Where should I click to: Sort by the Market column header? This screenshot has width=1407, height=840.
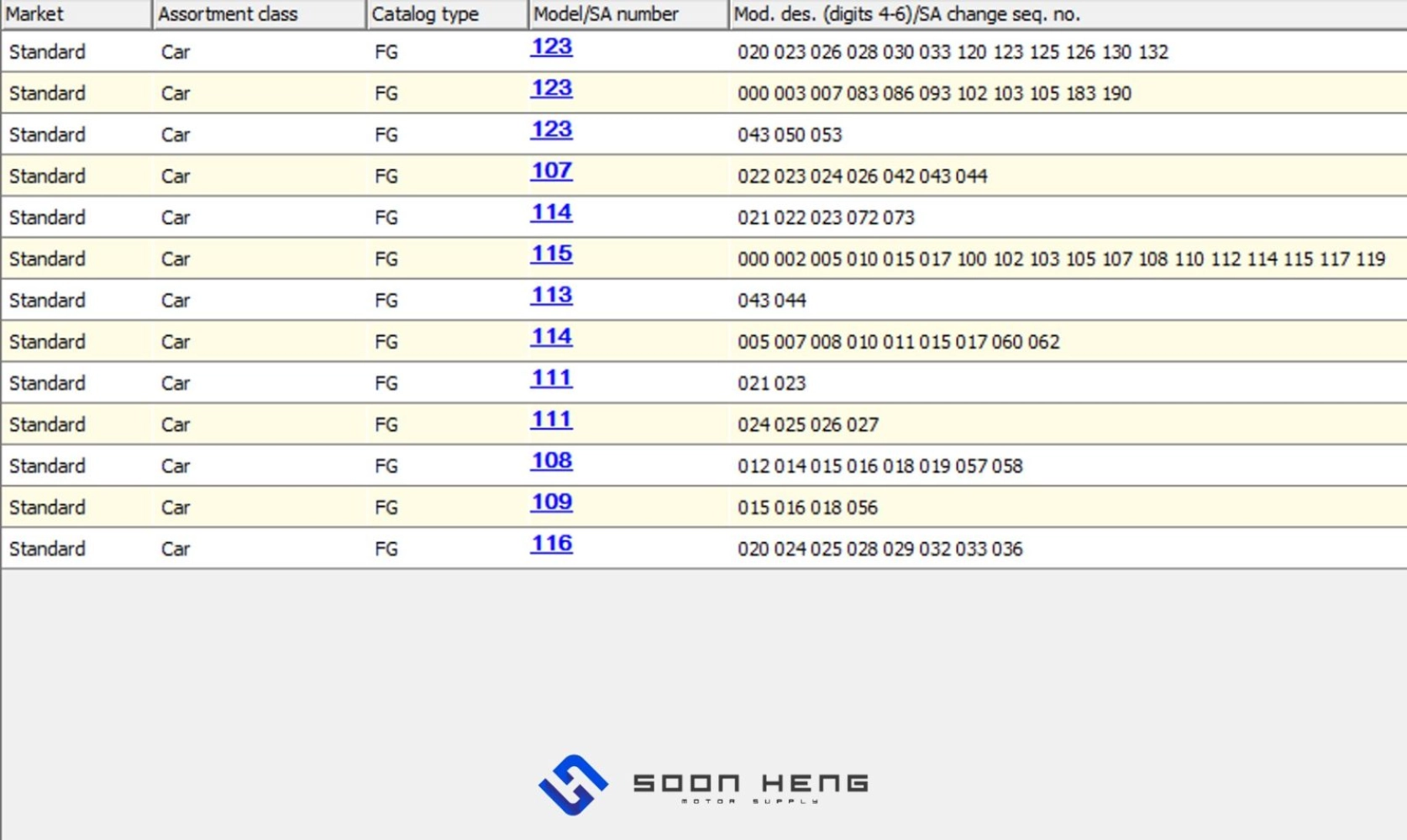coord(76,14)
